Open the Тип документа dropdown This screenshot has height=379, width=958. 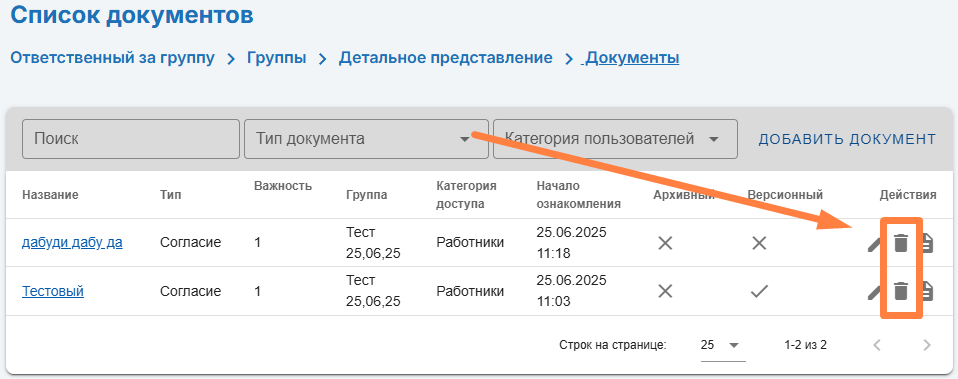pos(366,139)
